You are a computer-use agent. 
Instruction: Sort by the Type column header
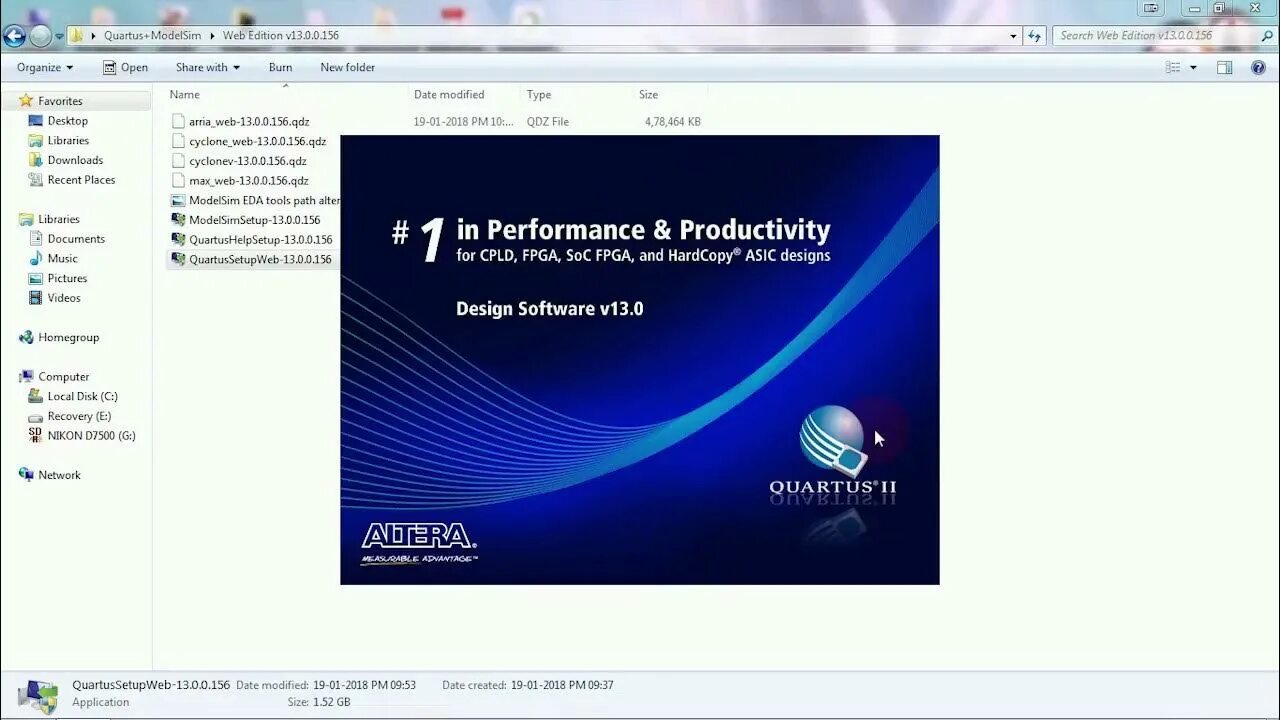539,94
